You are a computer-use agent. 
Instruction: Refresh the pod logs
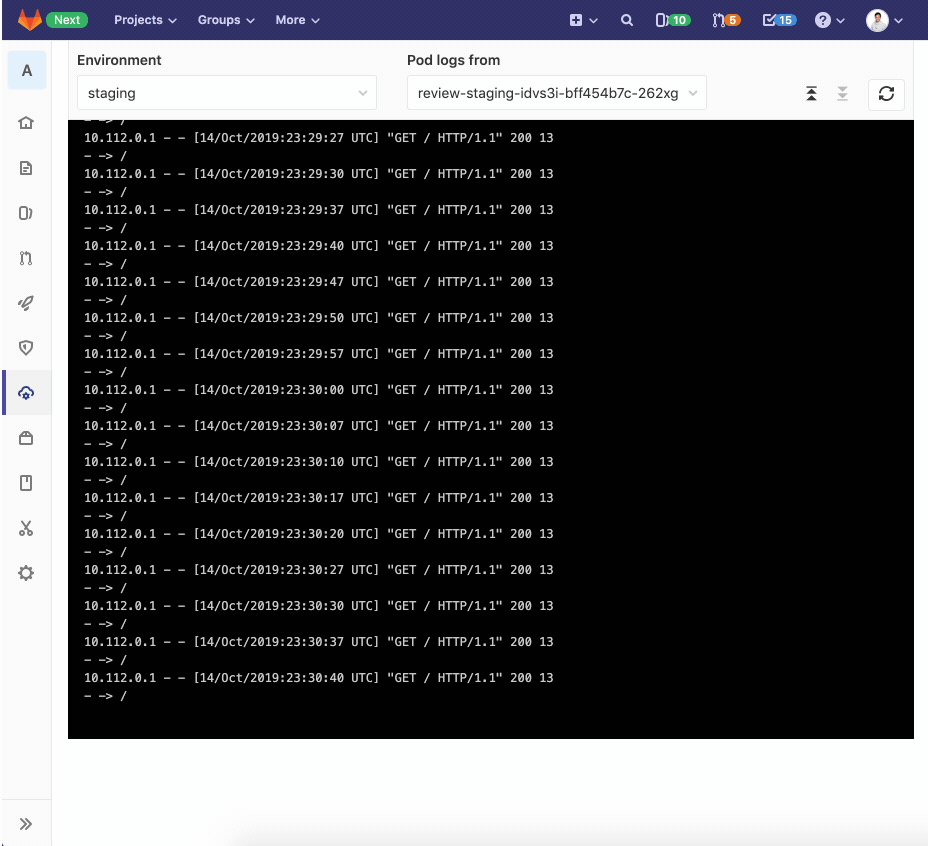click(886, 93)
